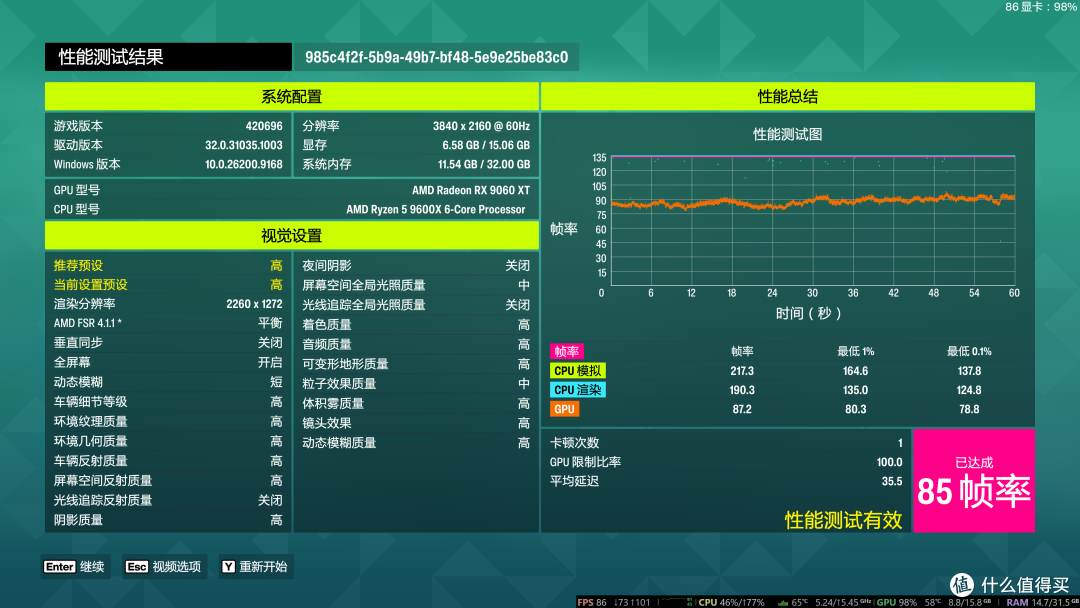The width and height of the screenshot is (1080, 608).
Task: Click the 阴影质量 row
Action: 168,520
